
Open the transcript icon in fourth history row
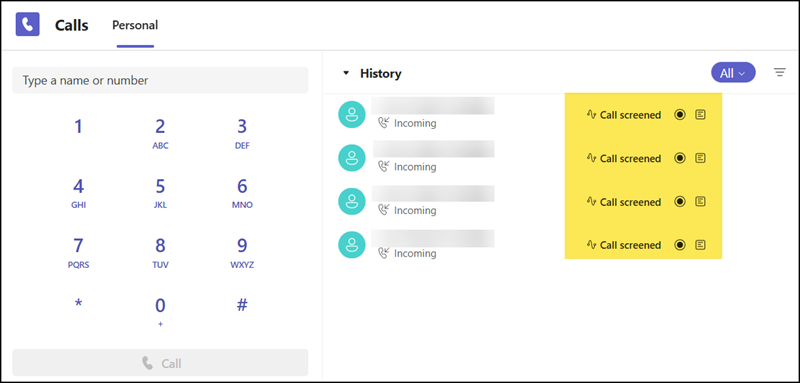click(x=701, y=245)
